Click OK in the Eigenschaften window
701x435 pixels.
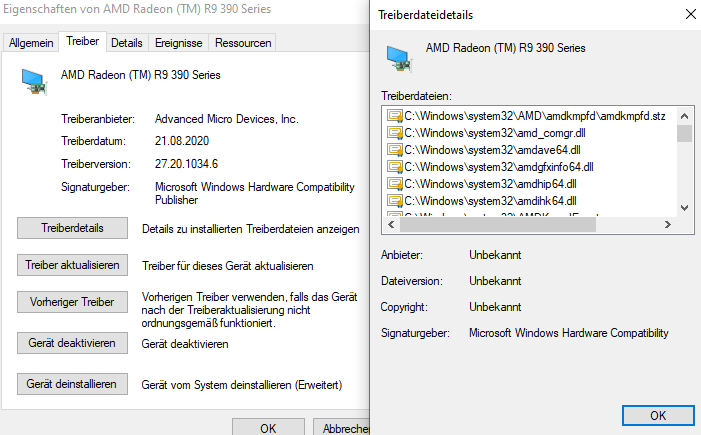click(x=268, y=427)
